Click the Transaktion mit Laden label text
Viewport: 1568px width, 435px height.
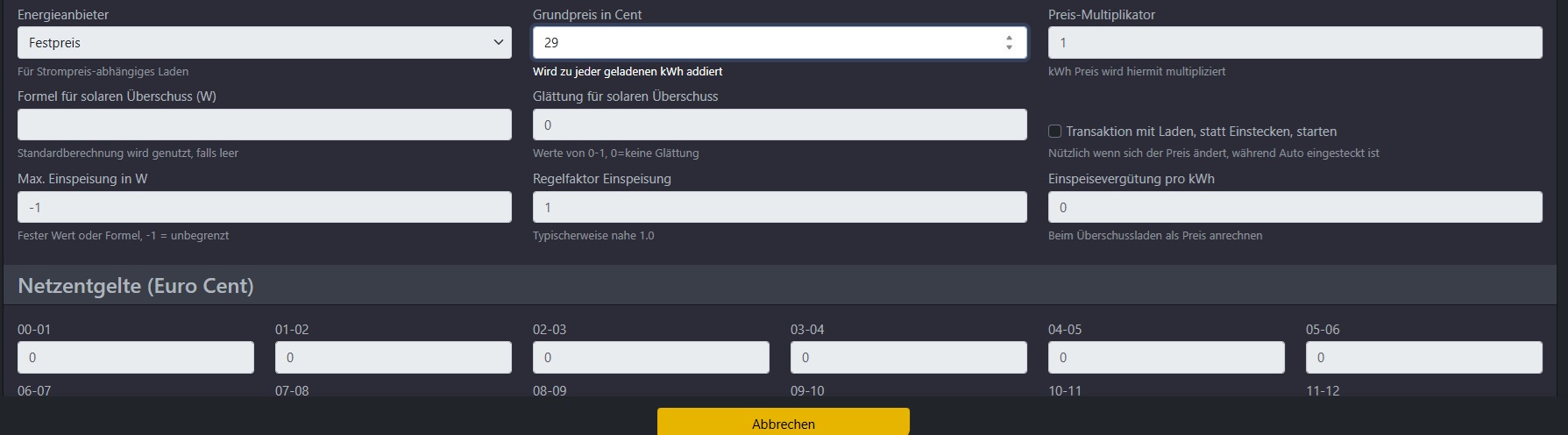(x=1201, y=132)
